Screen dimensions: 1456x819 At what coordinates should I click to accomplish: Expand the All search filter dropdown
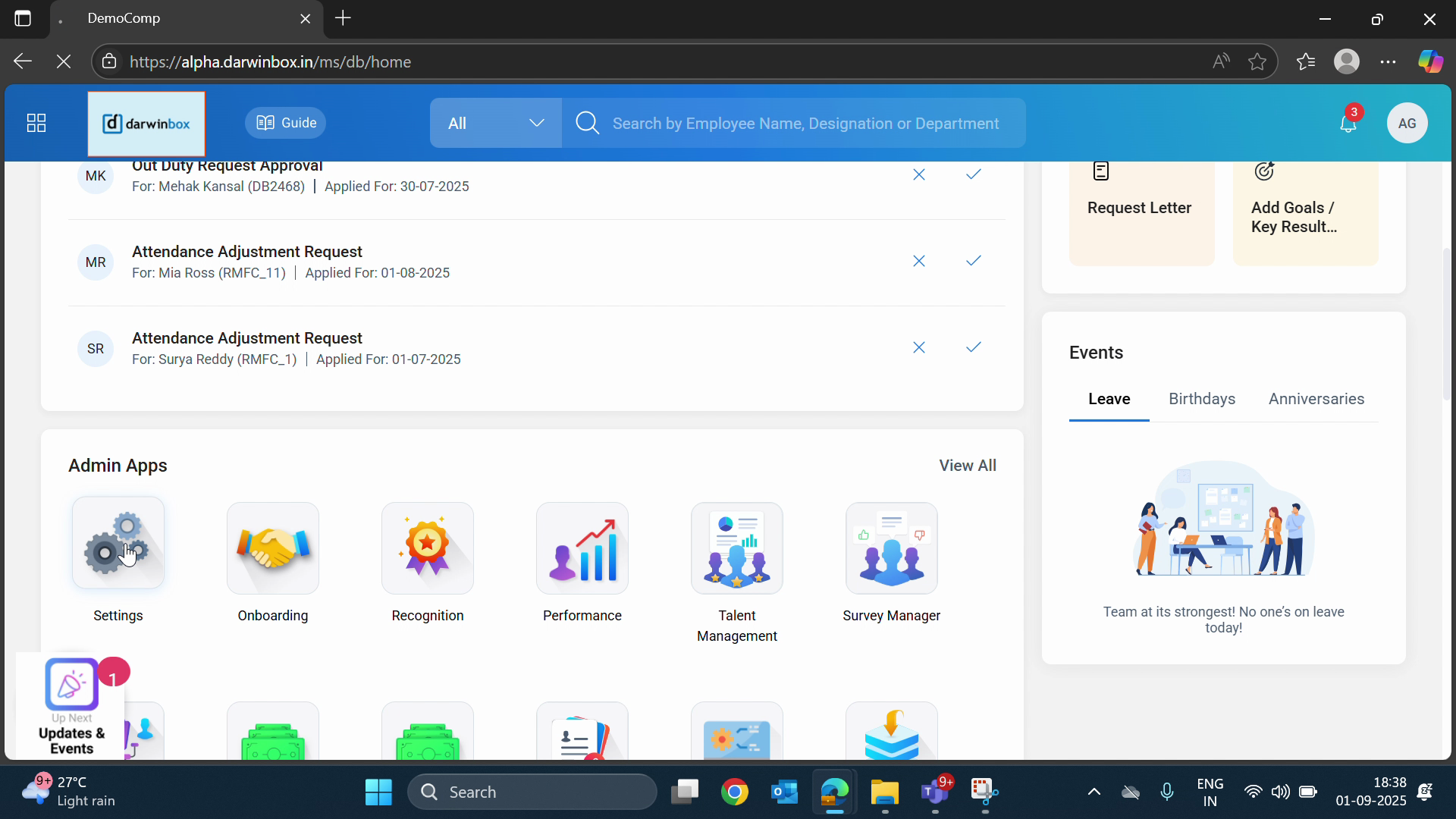point(496,123)
